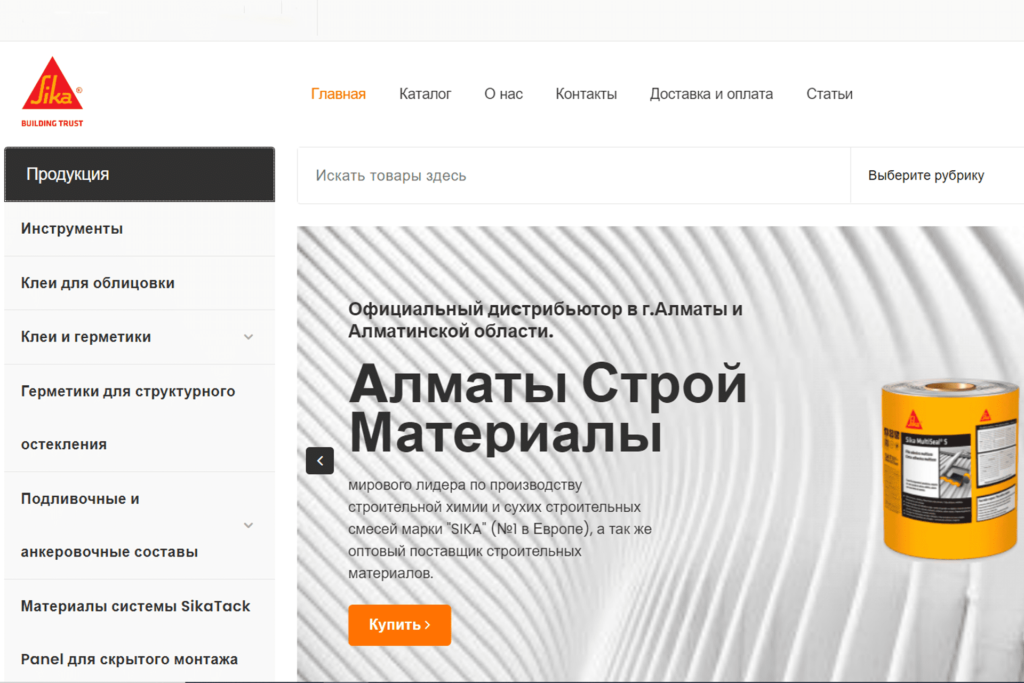Click the Алматы Строй Материалы banner heading
This screenshot has height=683, width=1024.
547,407
